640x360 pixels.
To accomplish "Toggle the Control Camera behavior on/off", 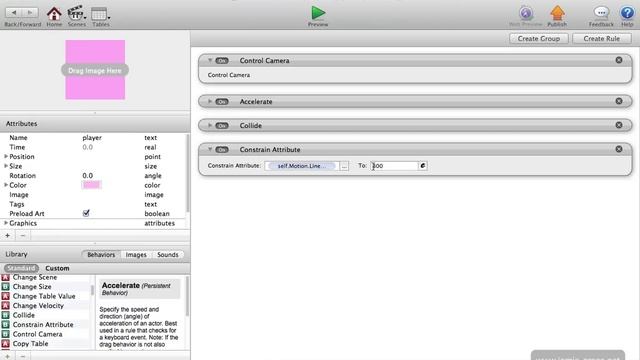I will click(x=222, y=61).
